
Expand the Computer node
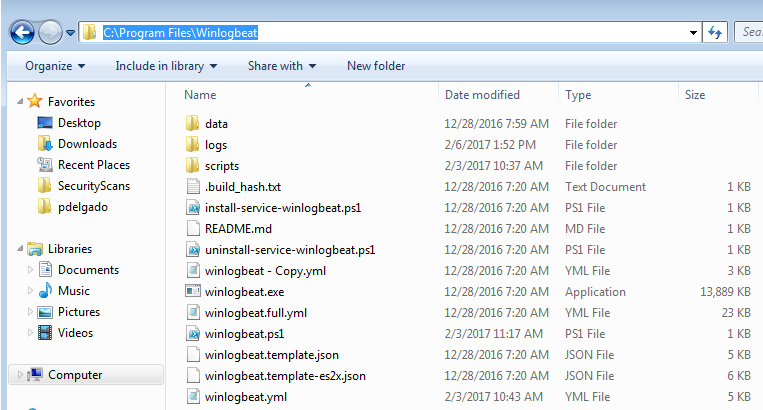click(x=20, y=374)
